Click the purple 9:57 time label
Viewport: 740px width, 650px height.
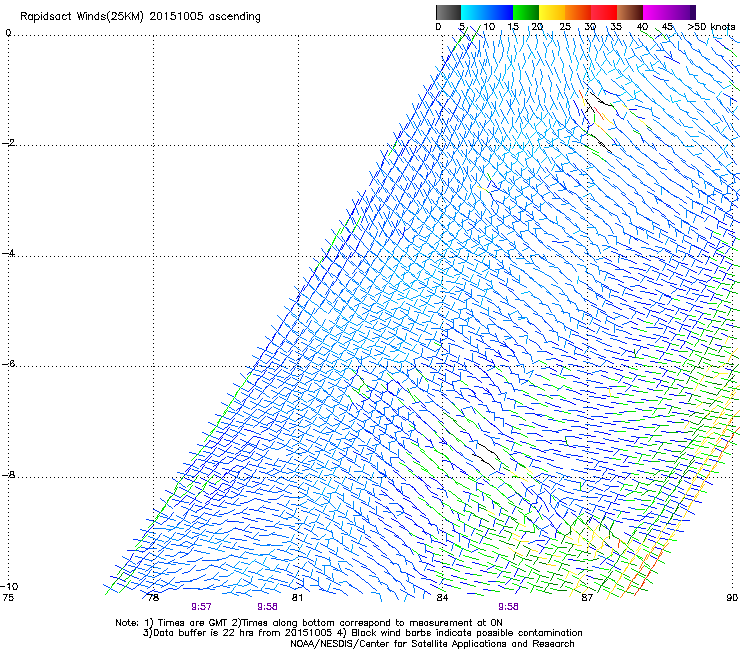(x=201, y=607)
